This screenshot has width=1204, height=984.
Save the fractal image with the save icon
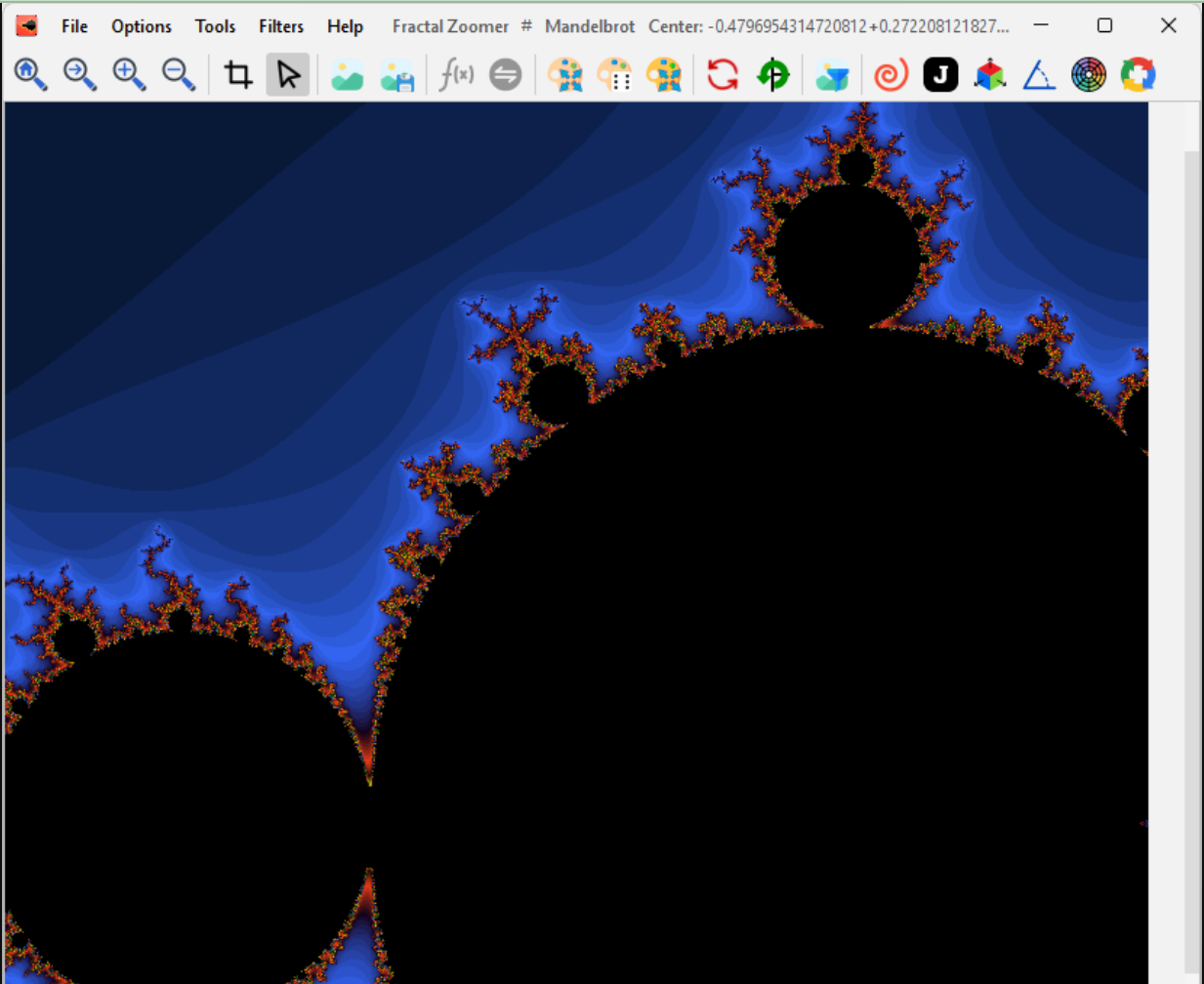(397, 73)
